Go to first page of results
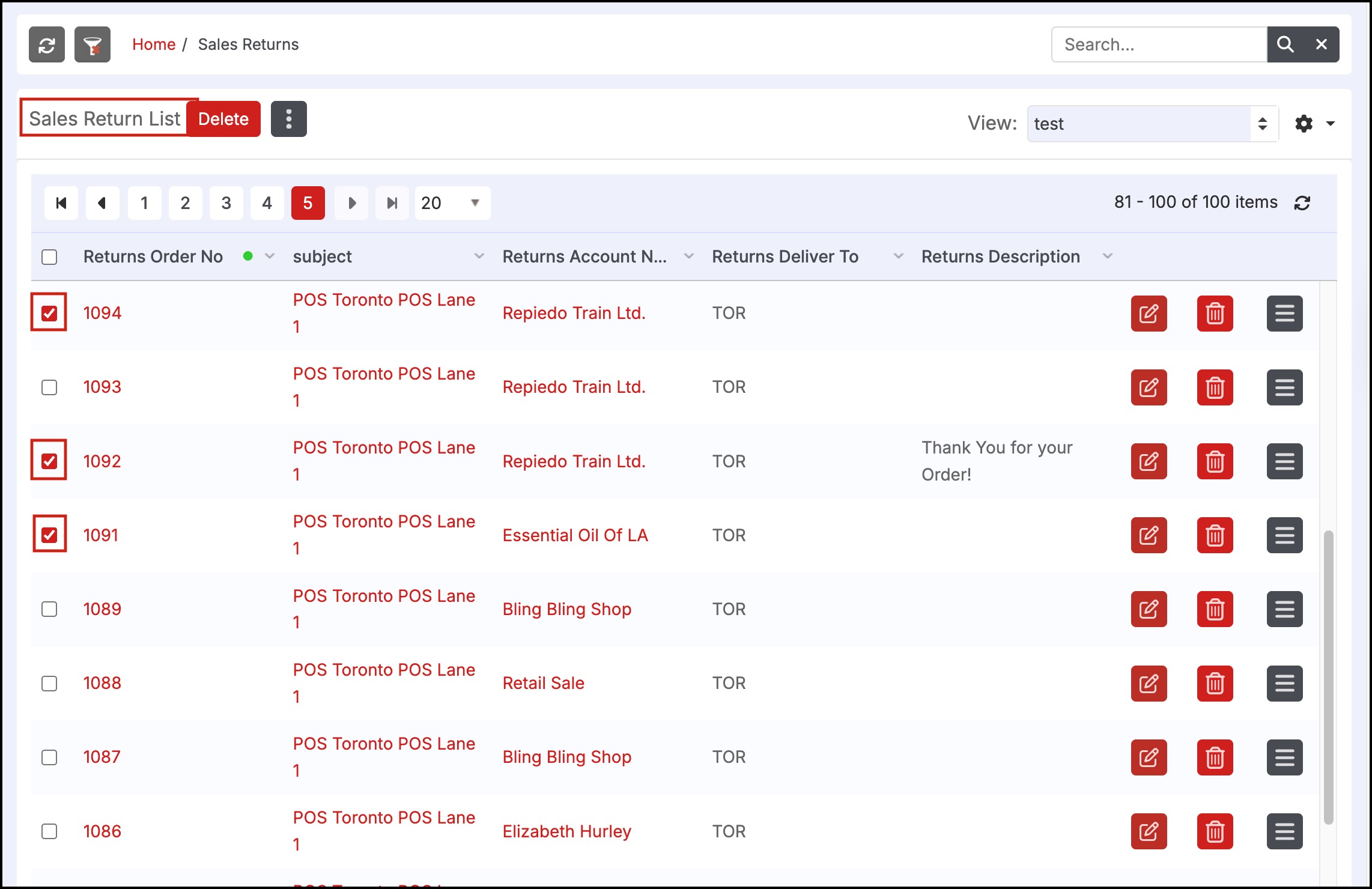 point(61,203)
